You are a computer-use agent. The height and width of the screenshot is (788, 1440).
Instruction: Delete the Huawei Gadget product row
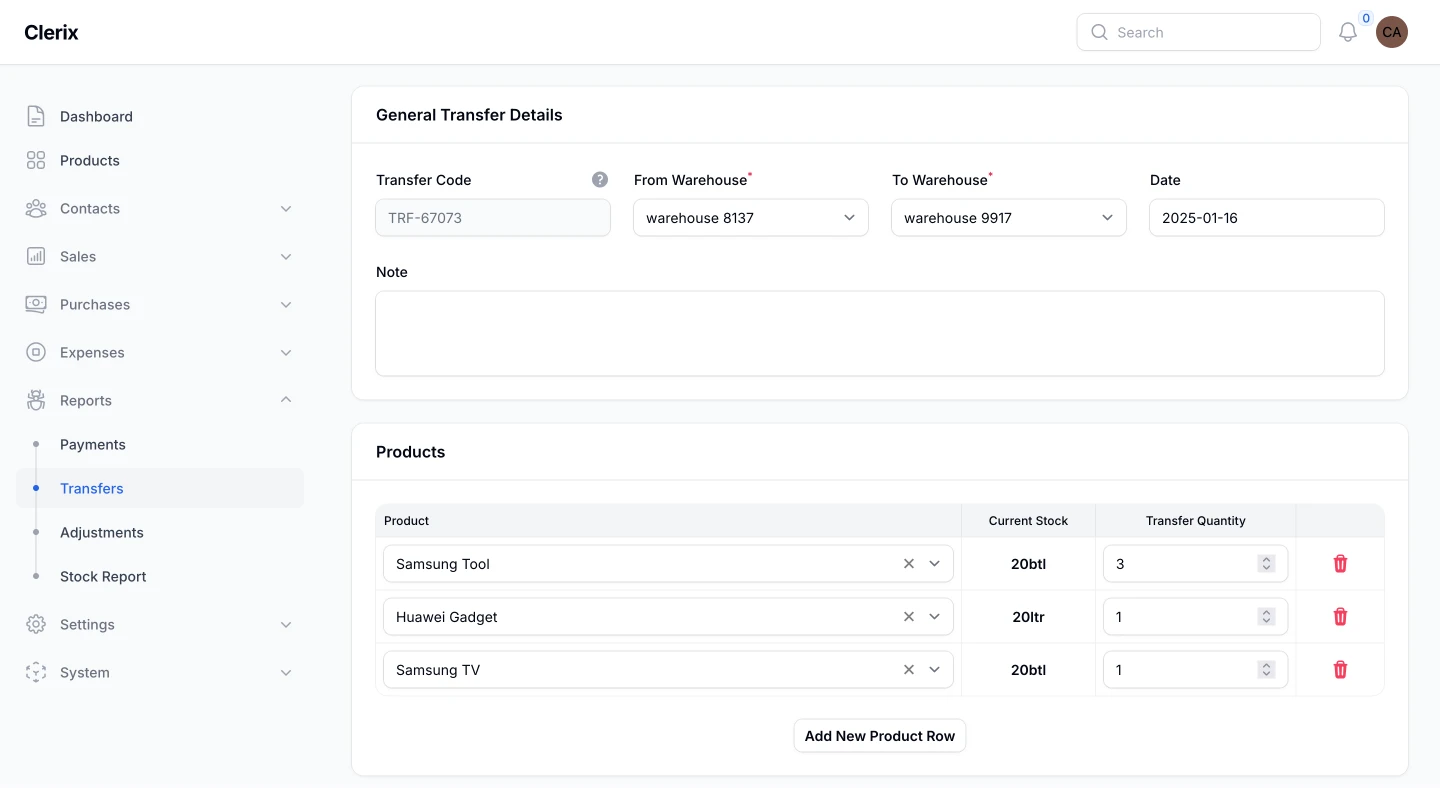pyautogui.click(x=1340, y=617)
